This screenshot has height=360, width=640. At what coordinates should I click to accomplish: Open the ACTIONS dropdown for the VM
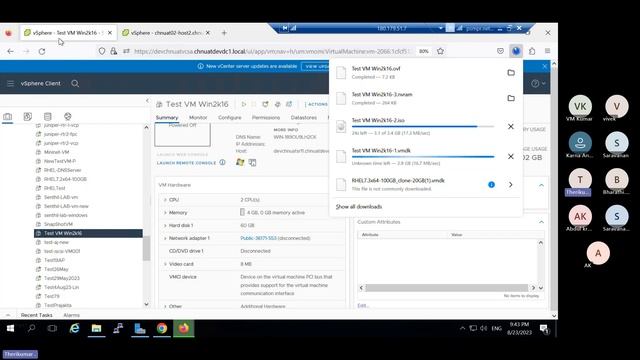click(318, 104)
